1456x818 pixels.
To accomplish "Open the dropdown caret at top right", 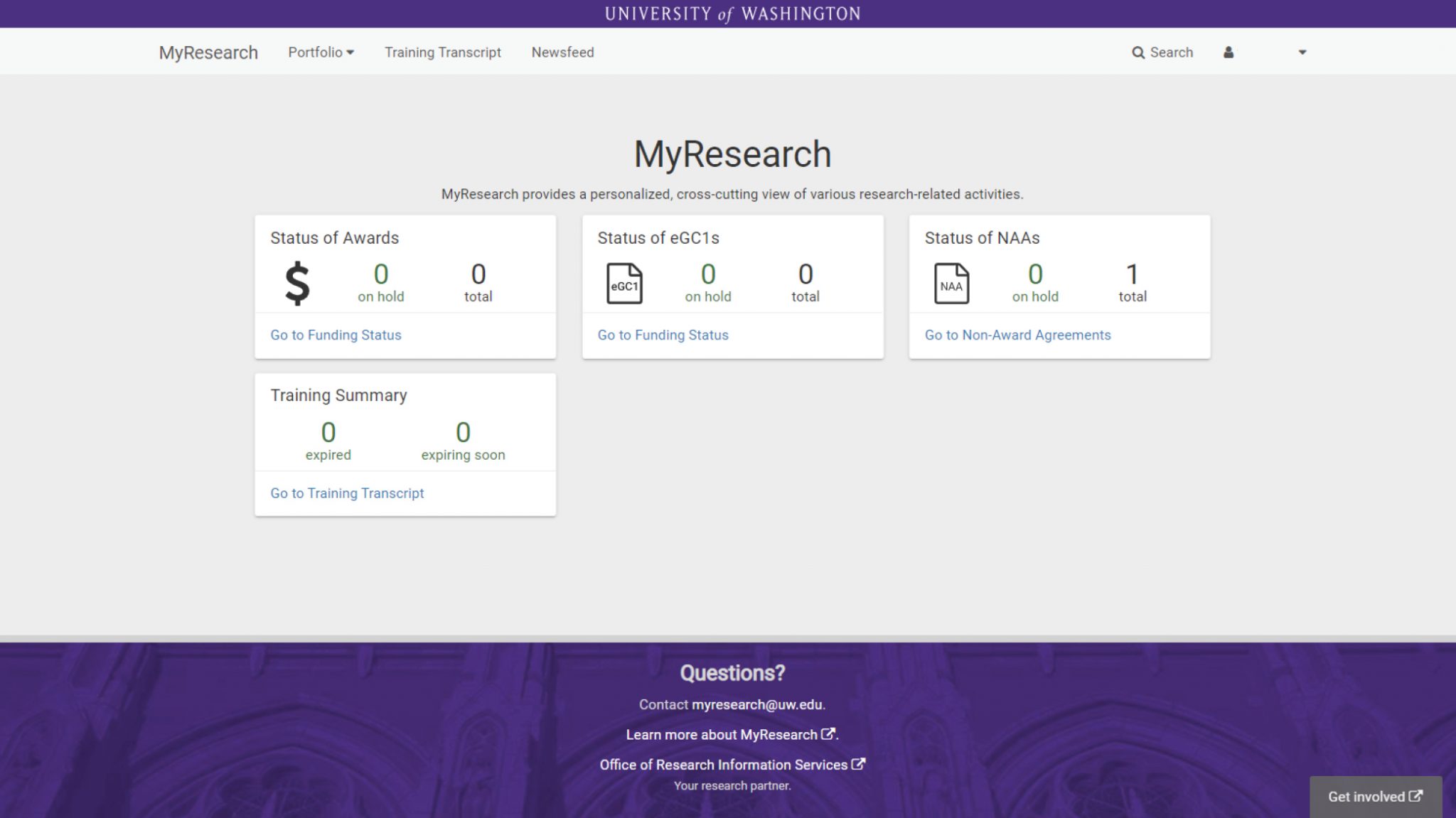I will click(x=1302, y=52).
